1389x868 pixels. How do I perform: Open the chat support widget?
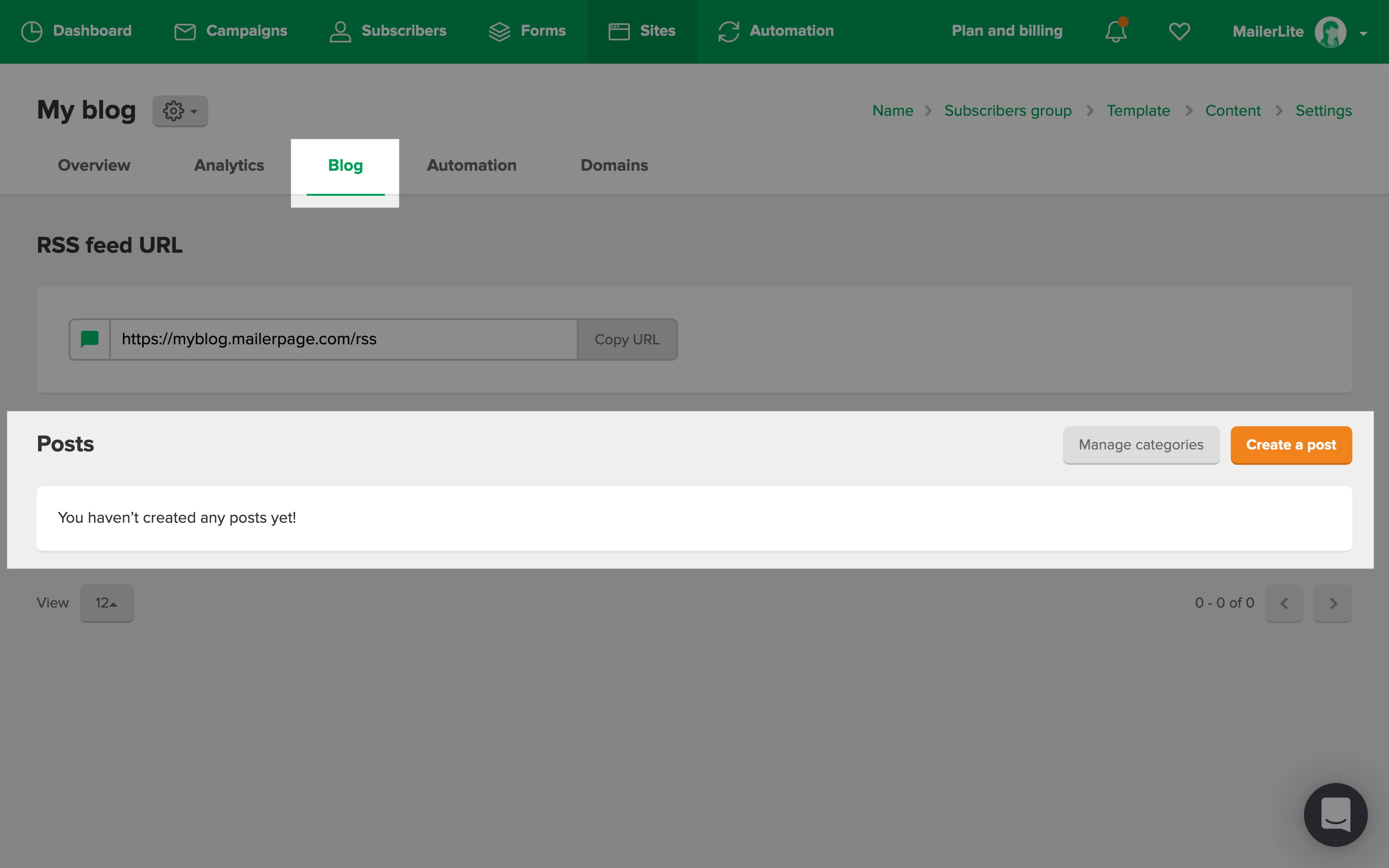coord(1335,814)
